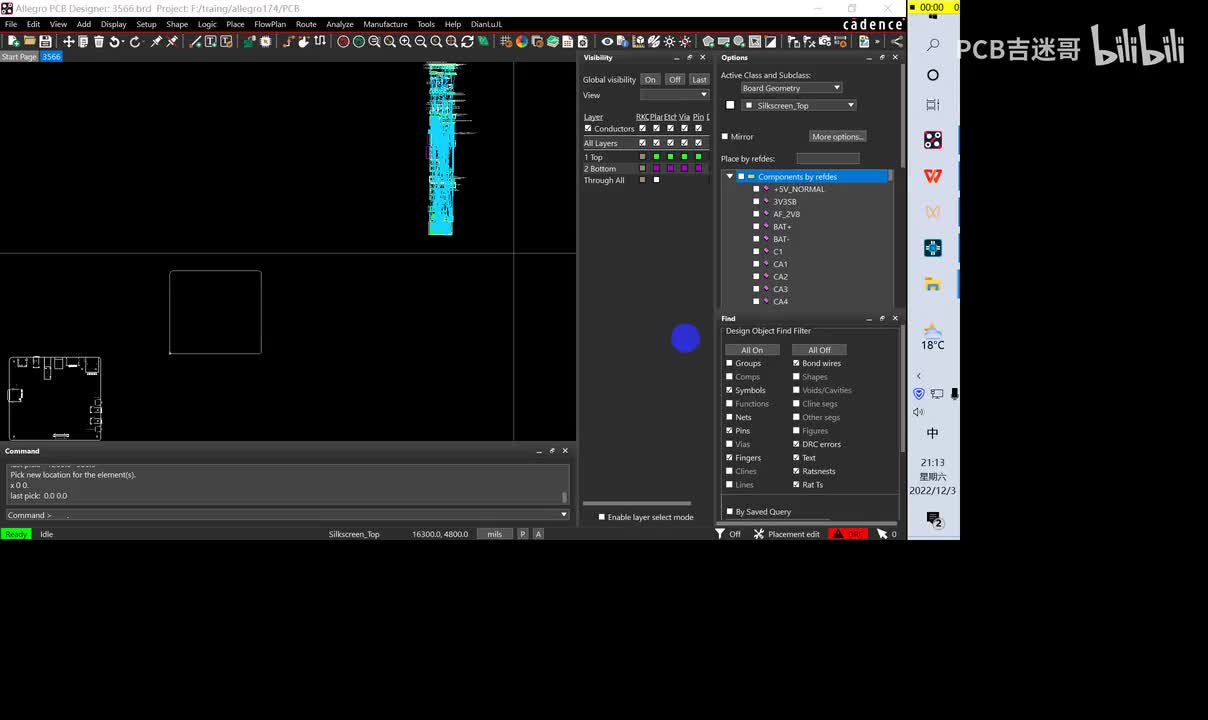This screenshot has height=720, width=1208.
Task: Click Global visibility Off button
Action: tap(675, 80)
